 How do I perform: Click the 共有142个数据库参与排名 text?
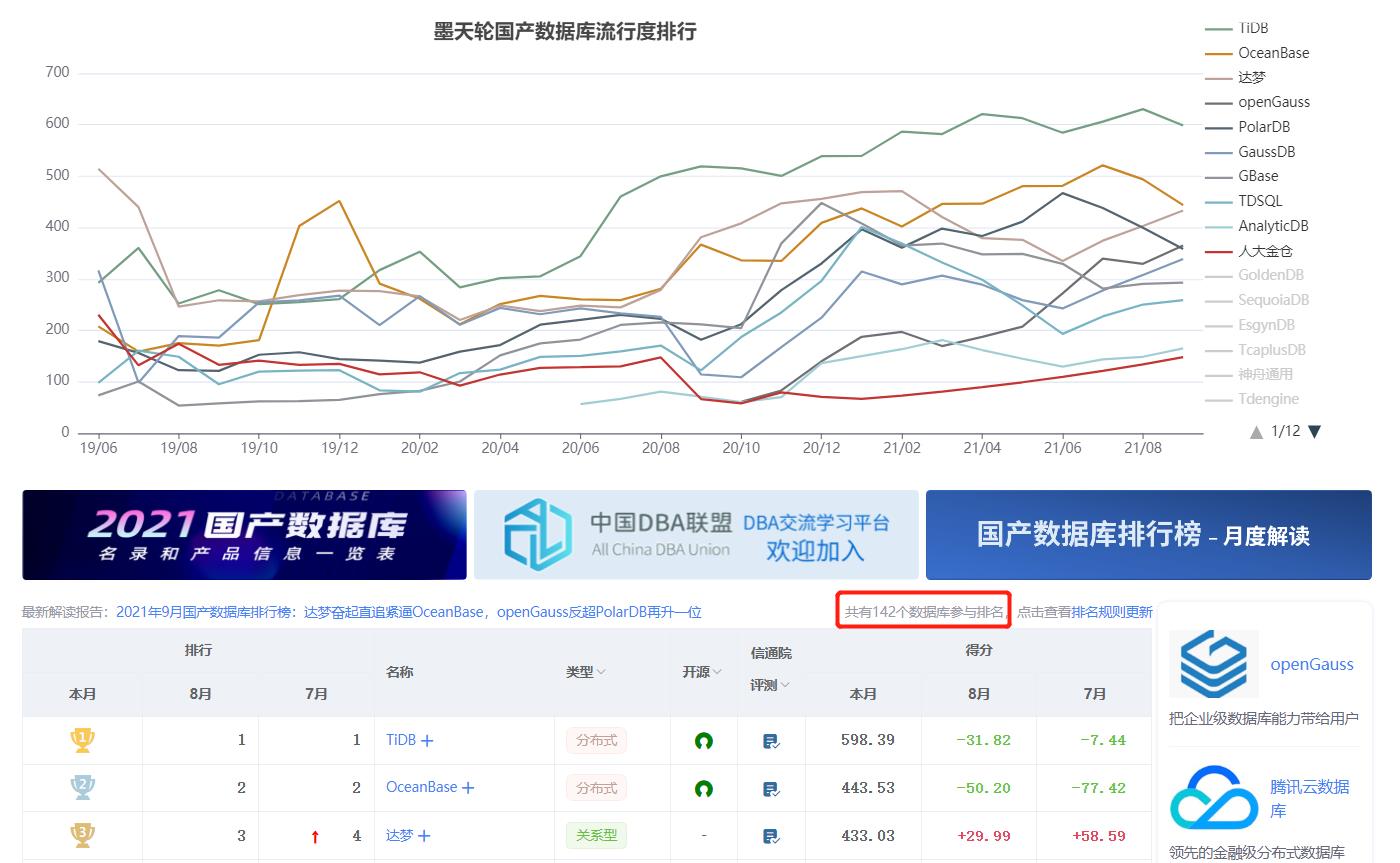(x=925, y=612)
